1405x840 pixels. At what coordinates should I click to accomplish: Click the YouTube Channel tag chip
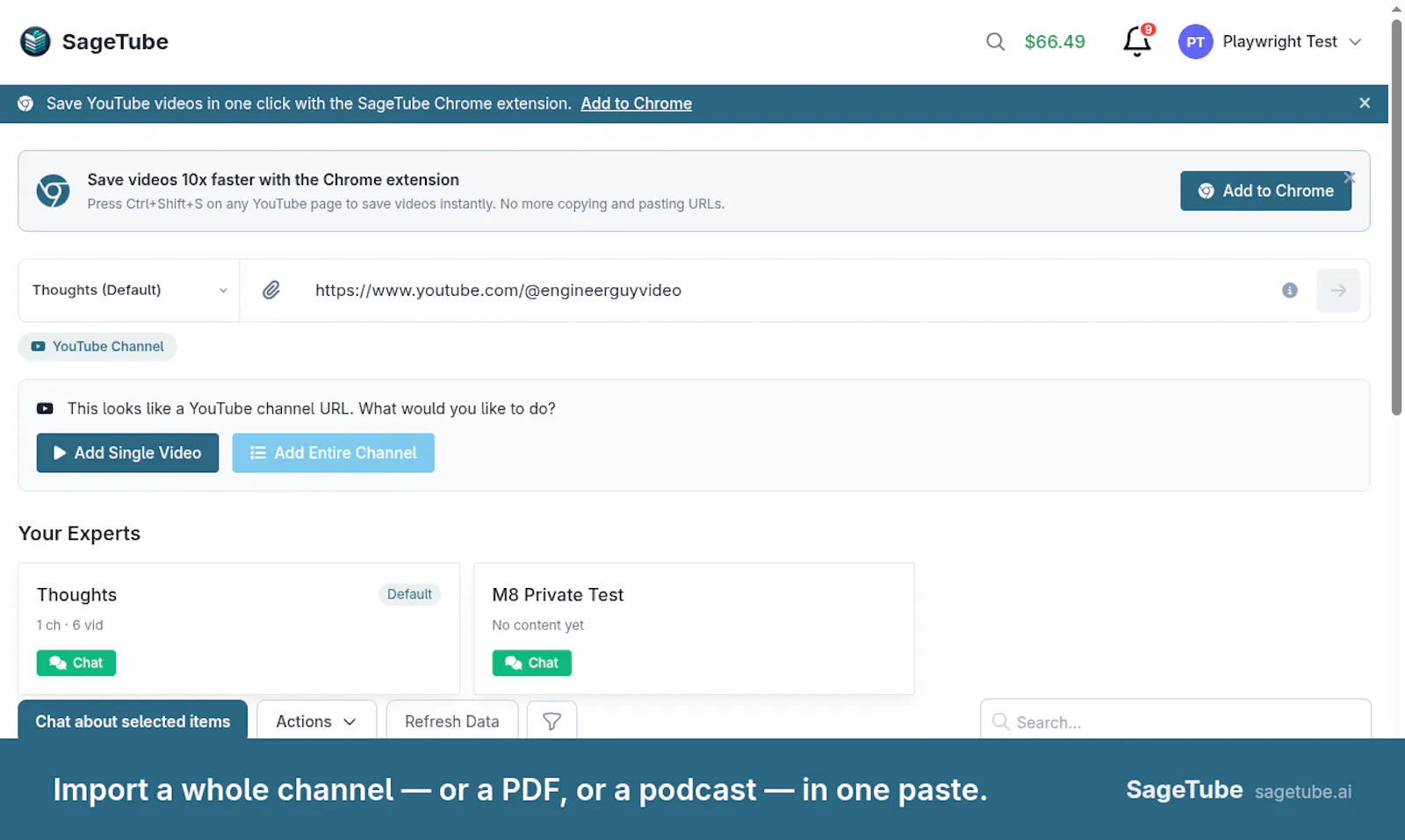tap(97, 347)
